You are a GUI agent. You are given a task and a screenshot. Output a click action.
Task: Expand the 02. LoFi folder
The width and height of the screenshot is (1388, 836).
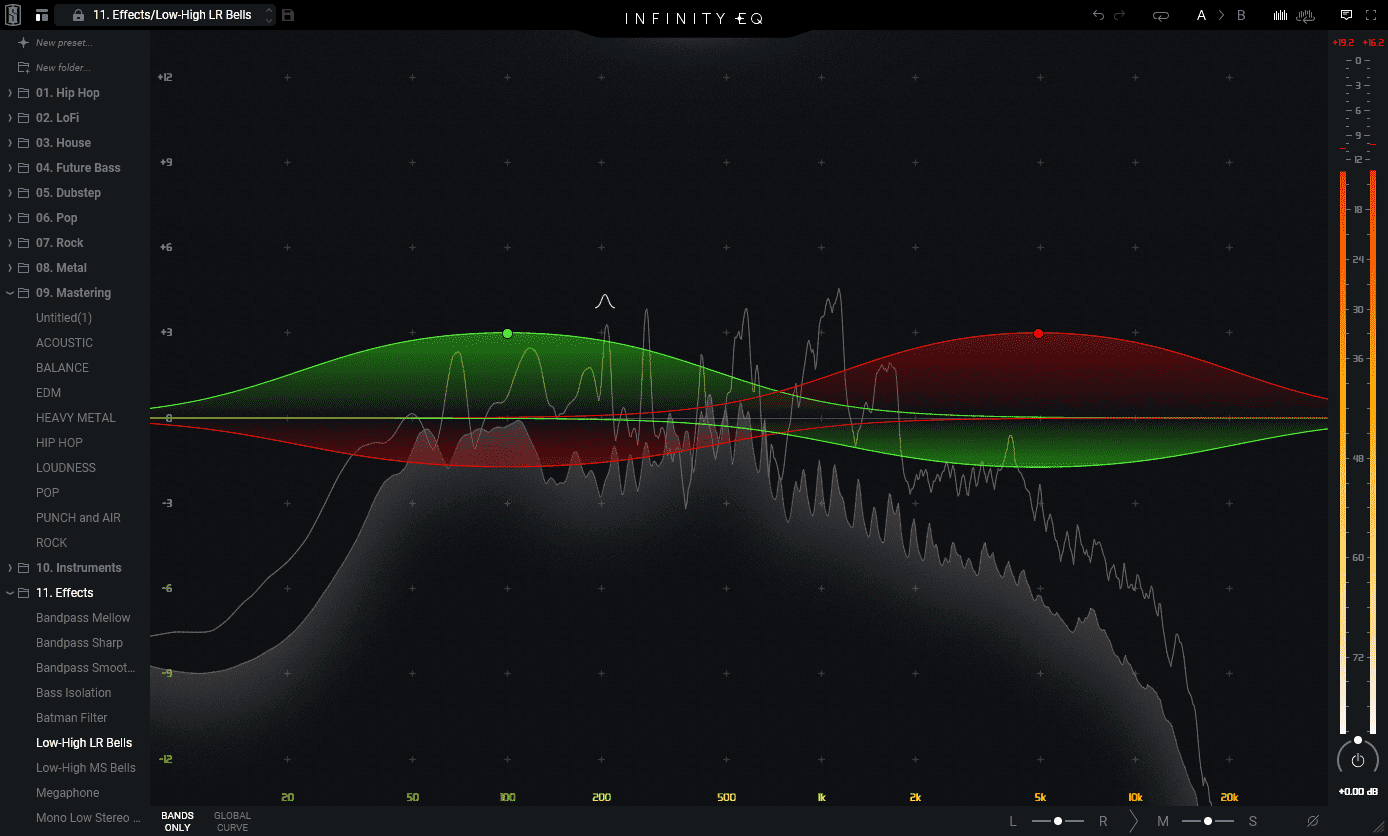pos(10,118)
